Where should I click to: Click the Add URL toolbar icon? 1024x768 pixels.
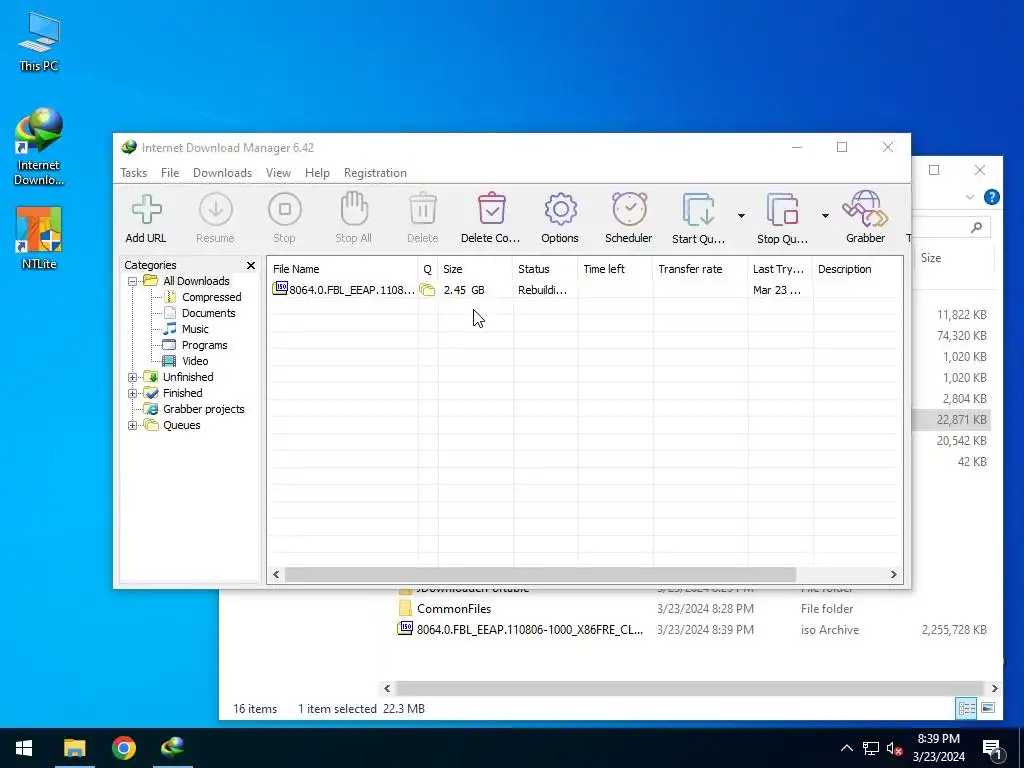[146, 210]
